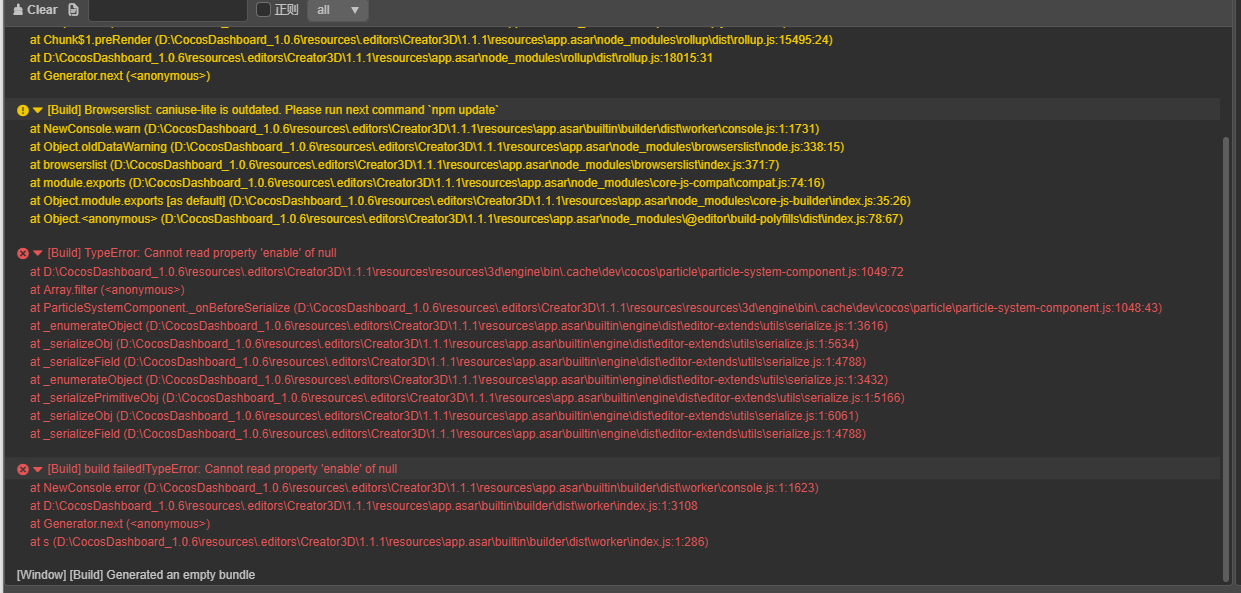Select the 'Generated an empty bundle' log line
The image size is (1241, 593).
[x=136, y=575]
